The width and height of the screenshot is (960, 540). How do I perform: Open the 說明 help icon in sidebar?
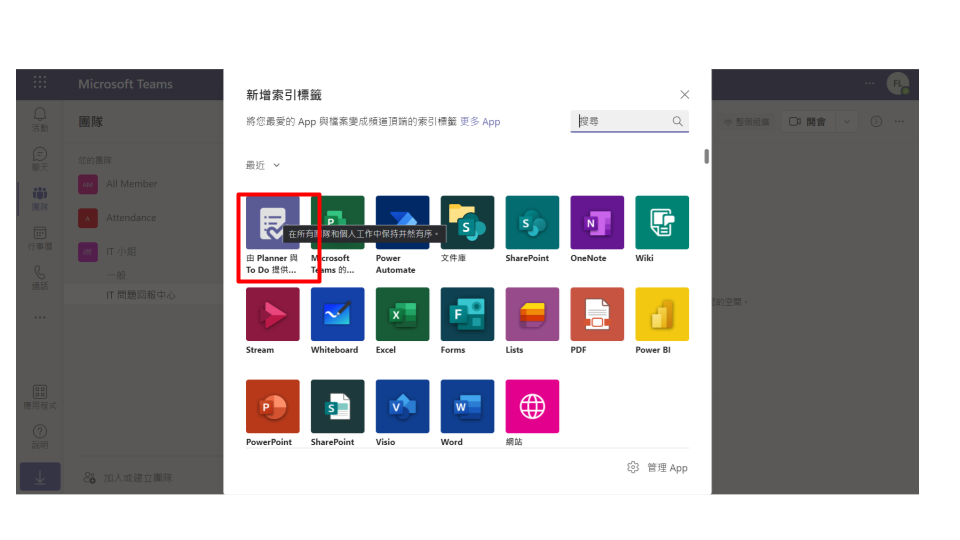(x=40, y=437)
